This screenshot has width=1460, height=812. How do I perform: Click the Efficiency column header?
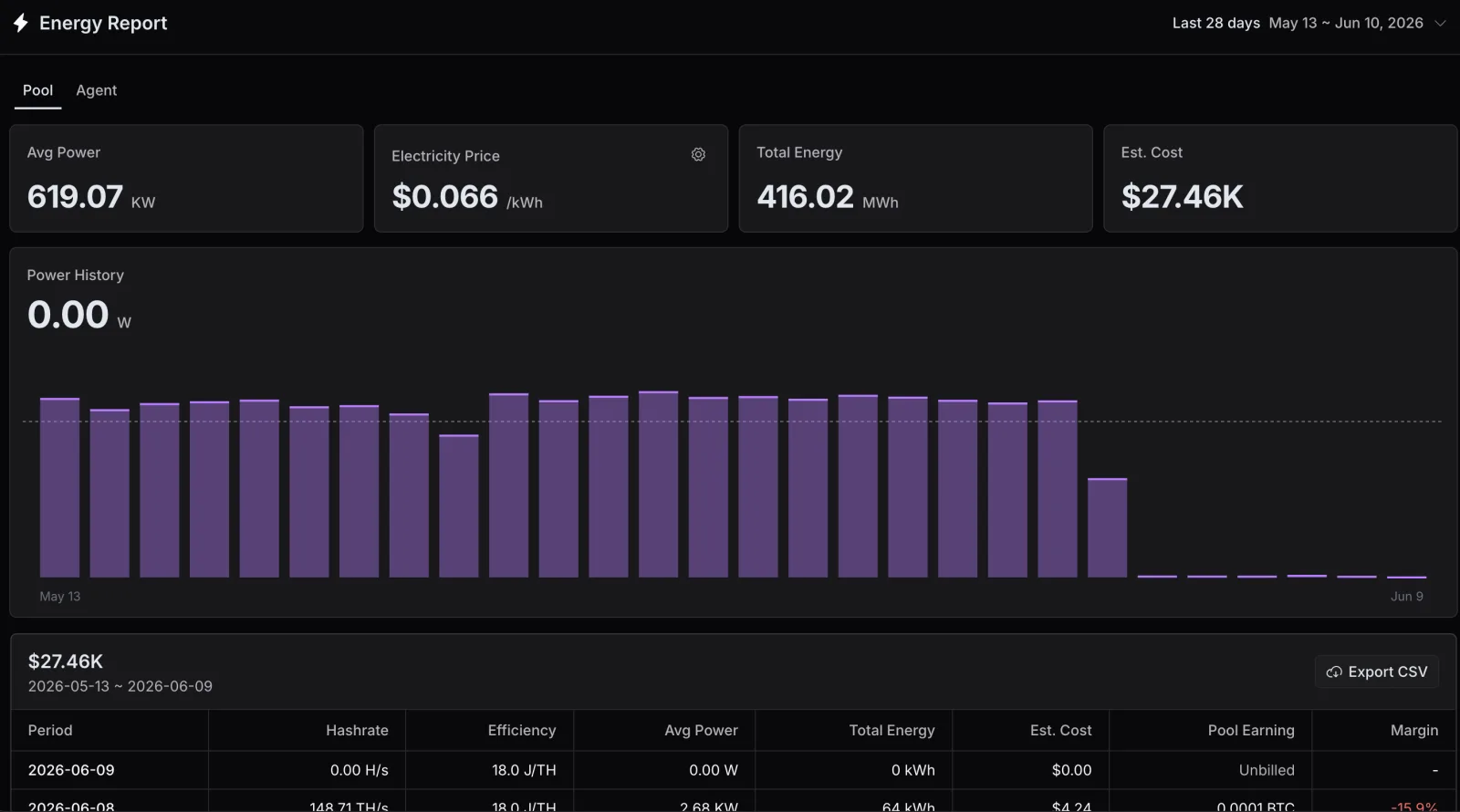tap(522, 730)
